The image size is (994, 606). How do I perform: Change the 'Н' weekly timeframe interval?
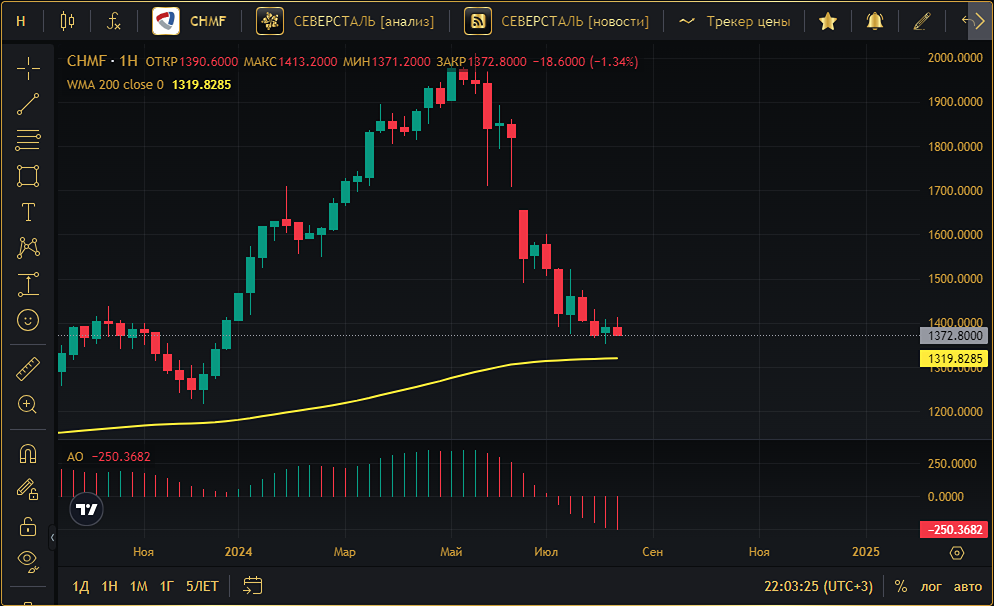point(21,21)
